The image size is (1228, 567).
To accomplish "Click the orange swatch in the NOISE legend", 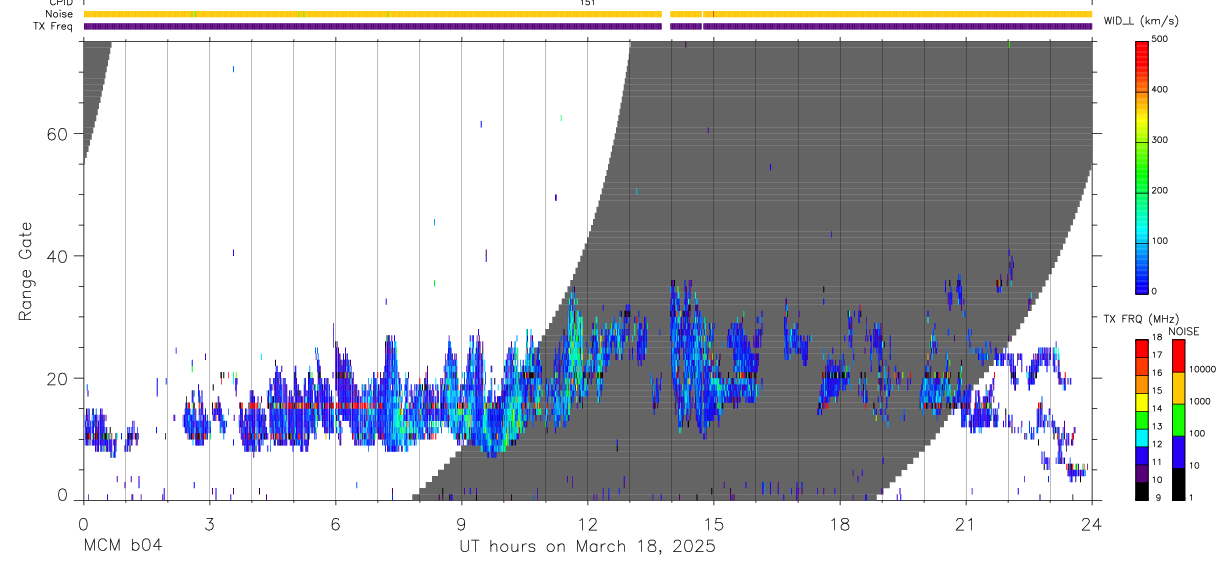I will pos(1179,388).
